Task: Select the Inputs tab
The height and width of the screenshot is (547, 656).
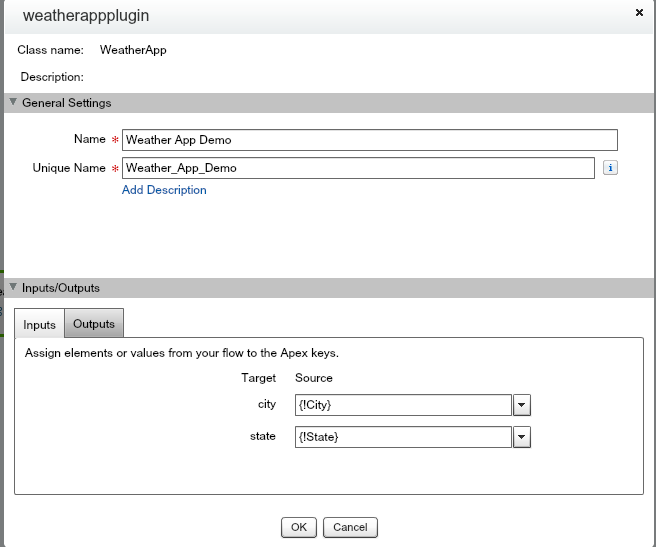Action: coord(39,325)
